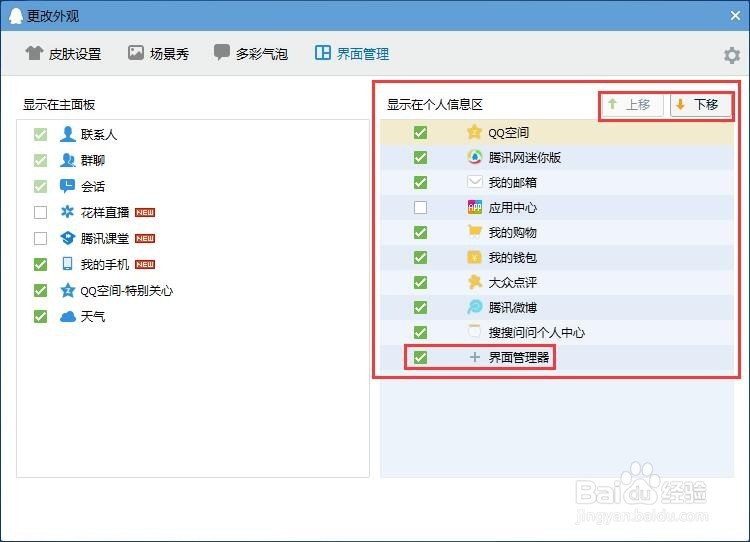
Task: Uncheck the 天气 checkbox
Action: coord(41,316)
